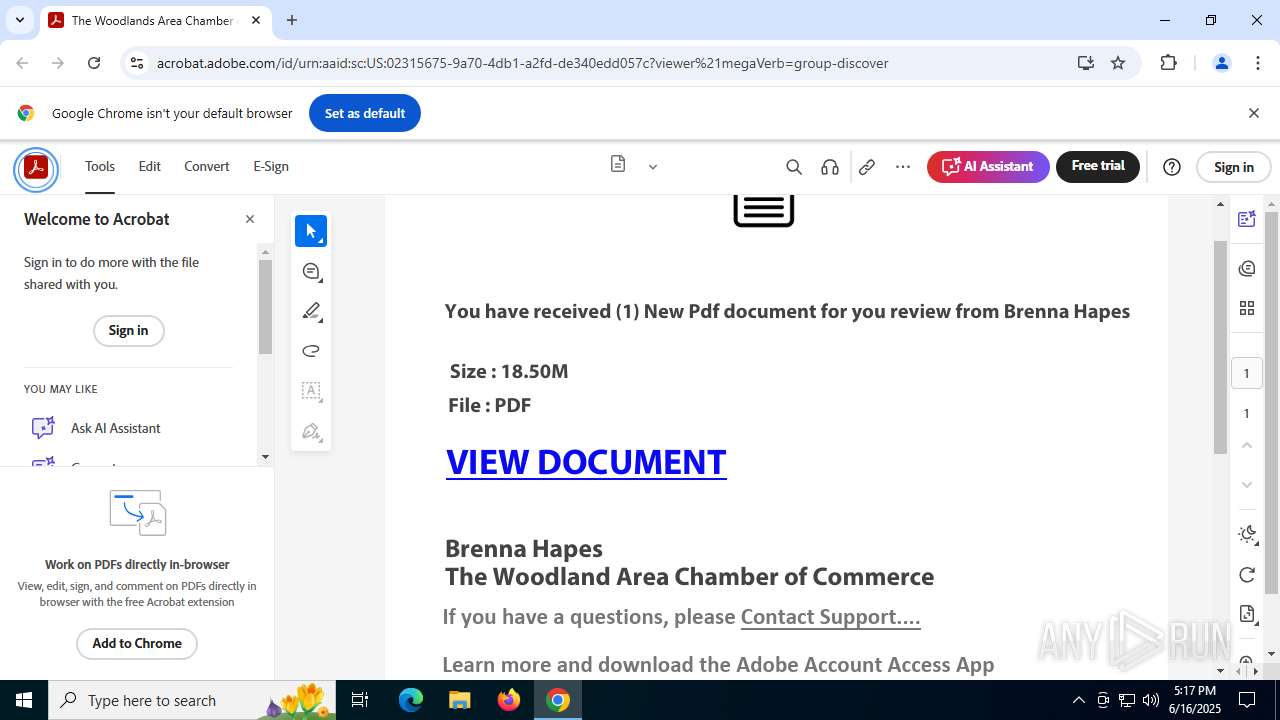Click Ask AI Assistant suggestion
Viewport: 1280px width, 720px height.
(116, 428)
